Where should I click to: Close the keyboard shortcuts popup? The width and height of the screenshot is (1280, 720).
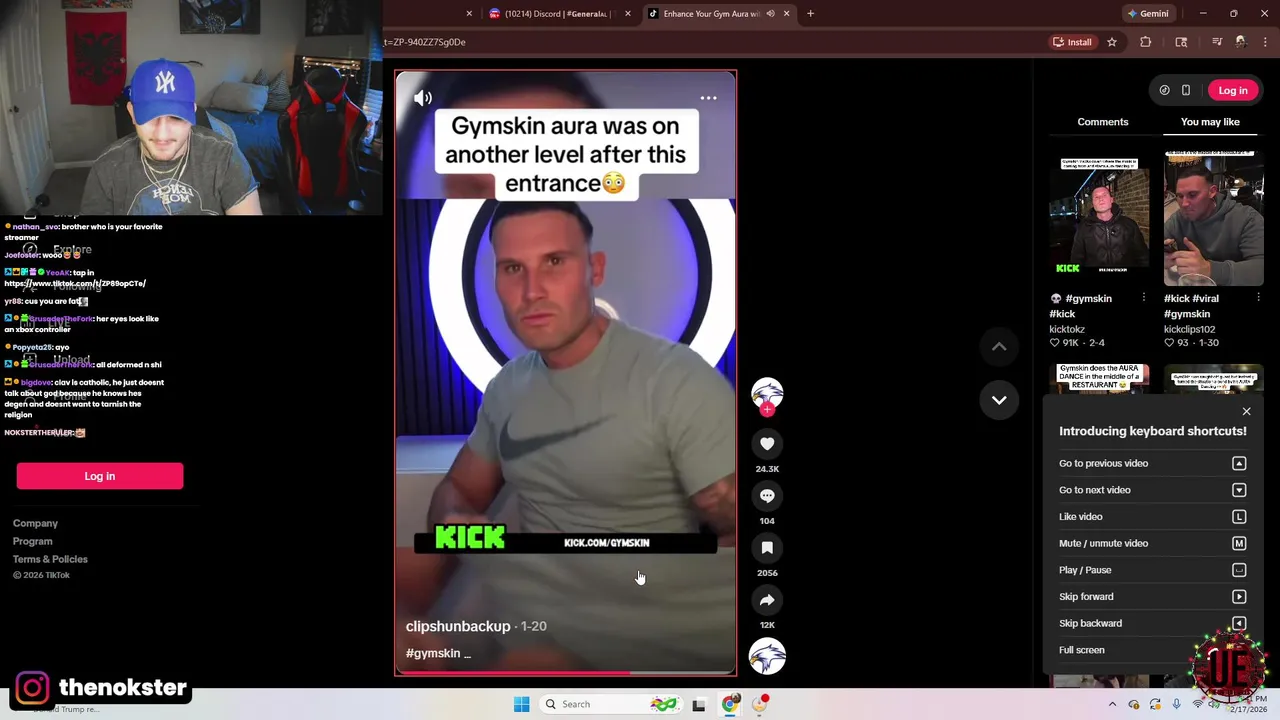(1246, 412)
